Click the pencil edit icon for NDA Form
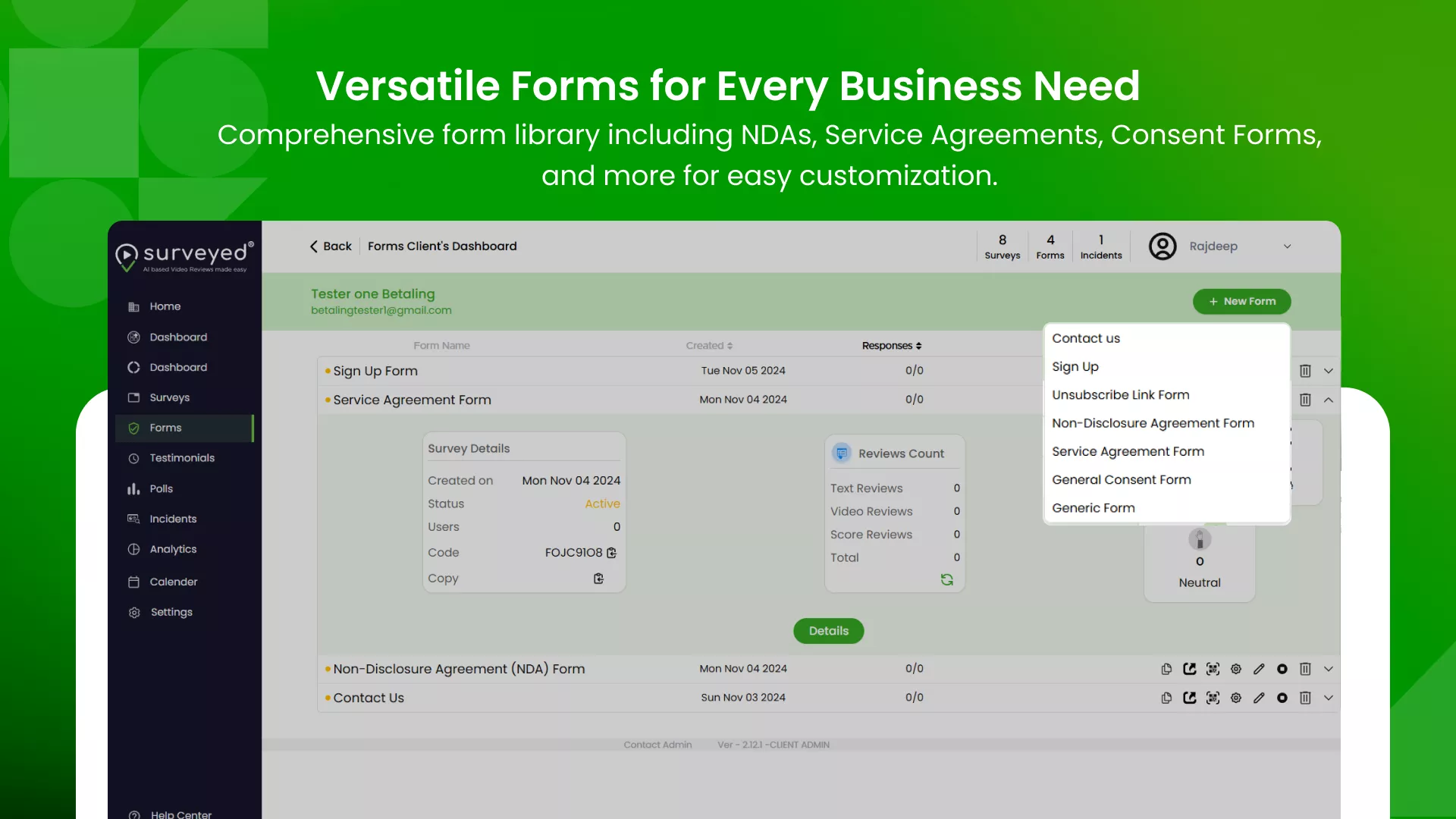Viewport: 1456px width, 819px height. pos(1259,669)
